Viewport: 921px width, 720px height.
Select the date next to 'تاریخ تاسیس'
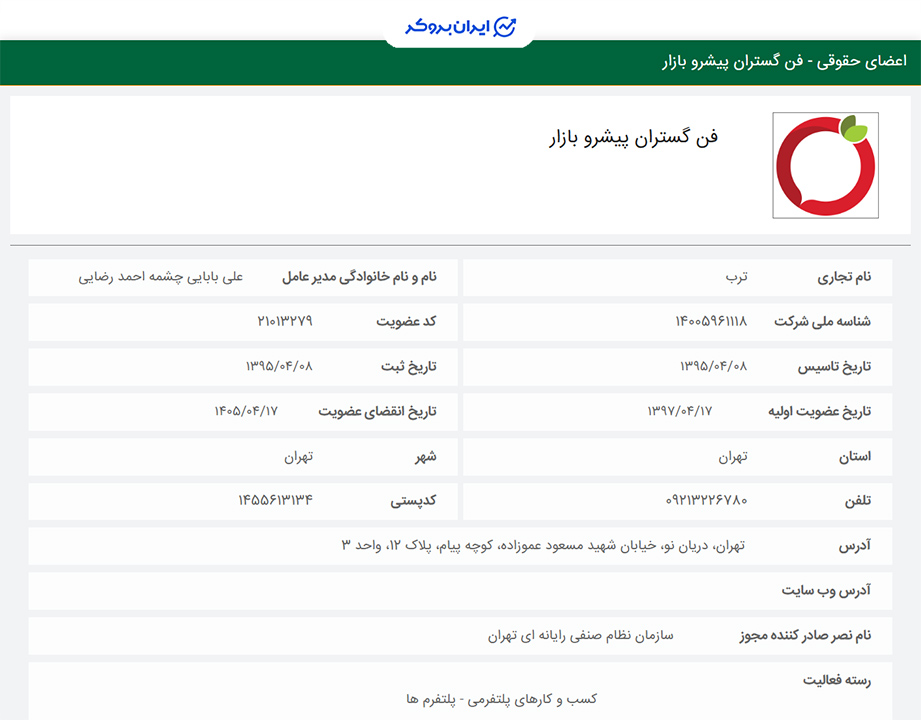tap(714, 366)
